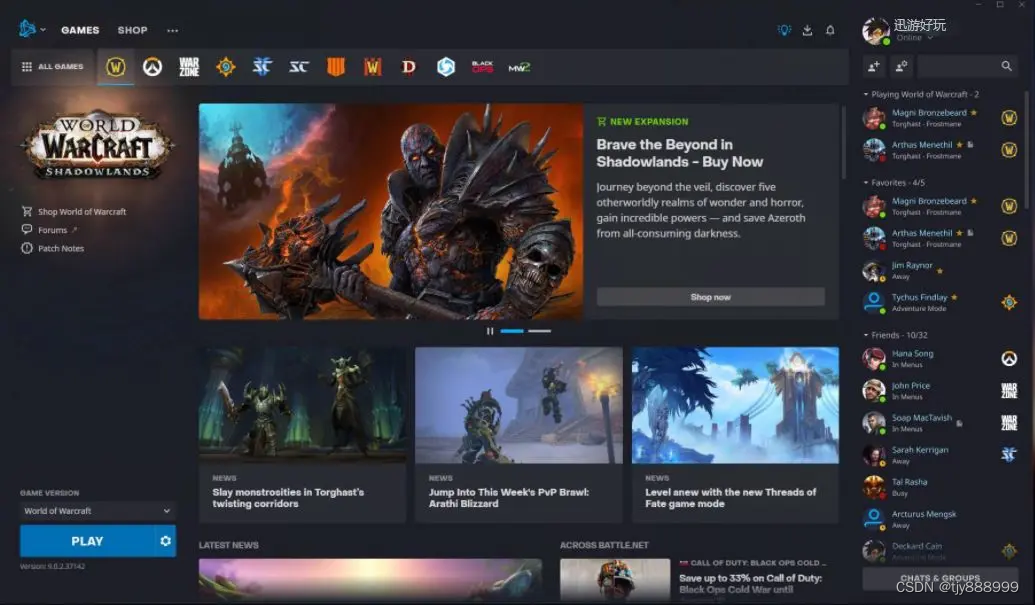The height and width of the screenshot is (605, 1035).
Task: Select Tal Rasha in friends list
Action: (x=941, y=487)
